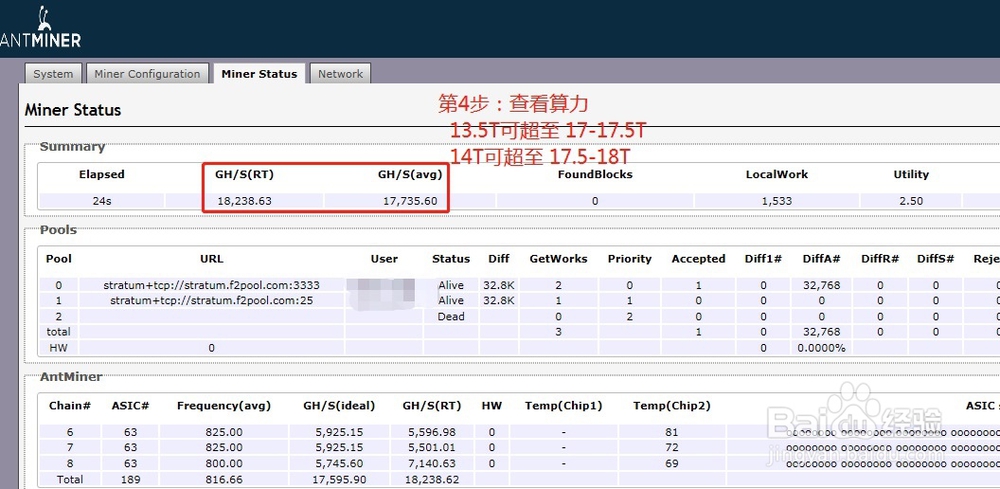Click the chain 8 ideal hashrate 5,745.60

[x=339, y=463]
